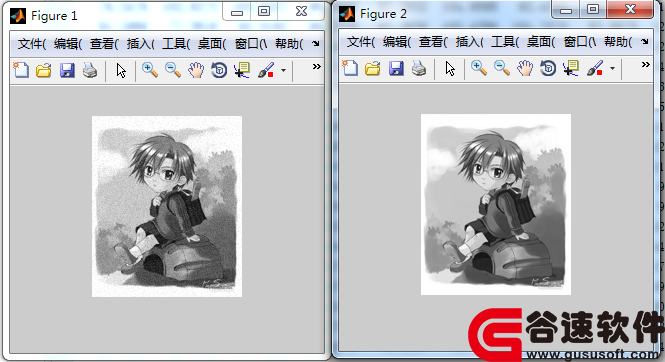Select Brush data tool in Figure 1

pos(266,70)
